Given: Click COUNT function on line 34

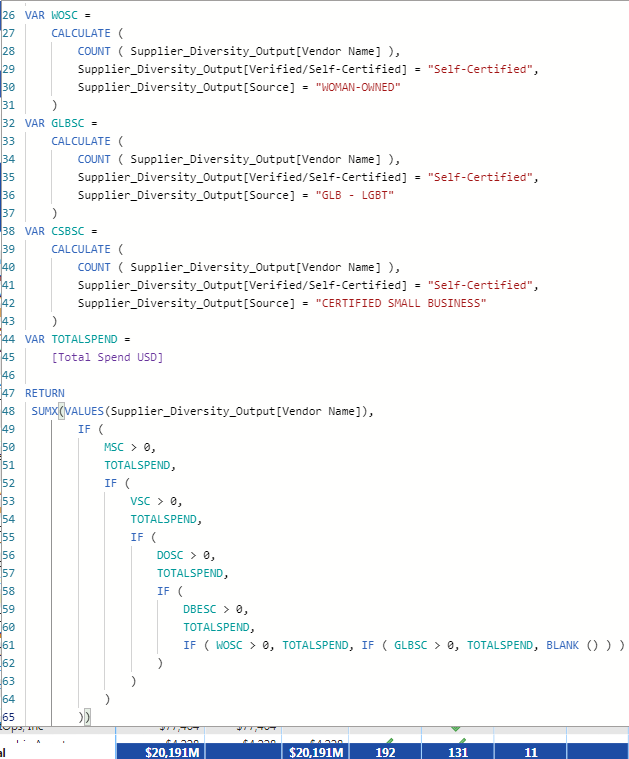Looking at the screenshot, I should coord(94,159).
